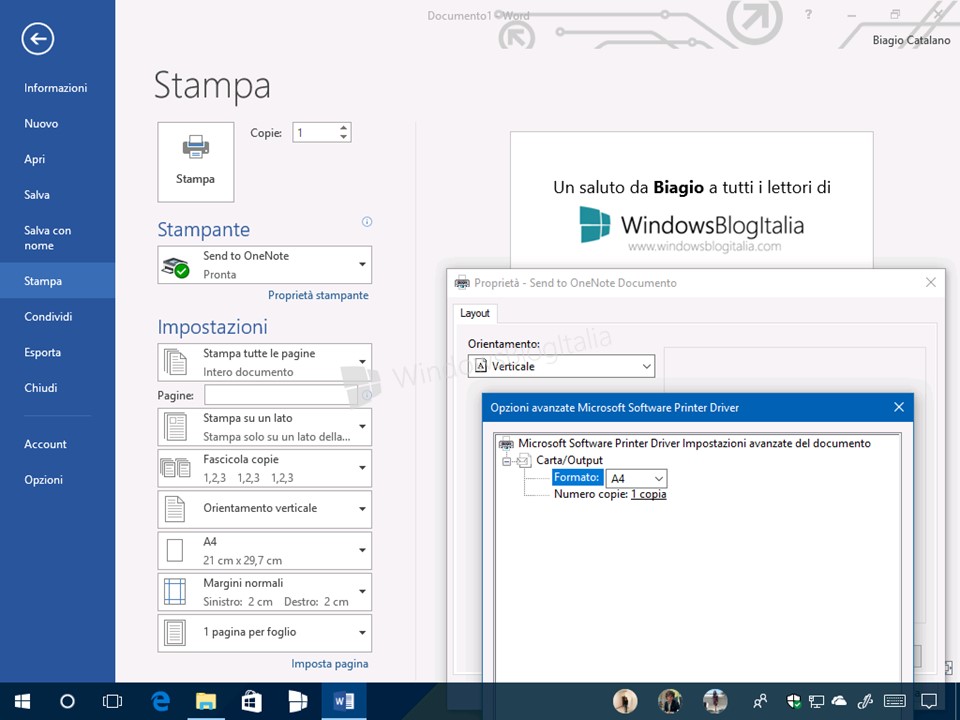
Task: Choose Salva in the sidebar
Action: (37, 195)
